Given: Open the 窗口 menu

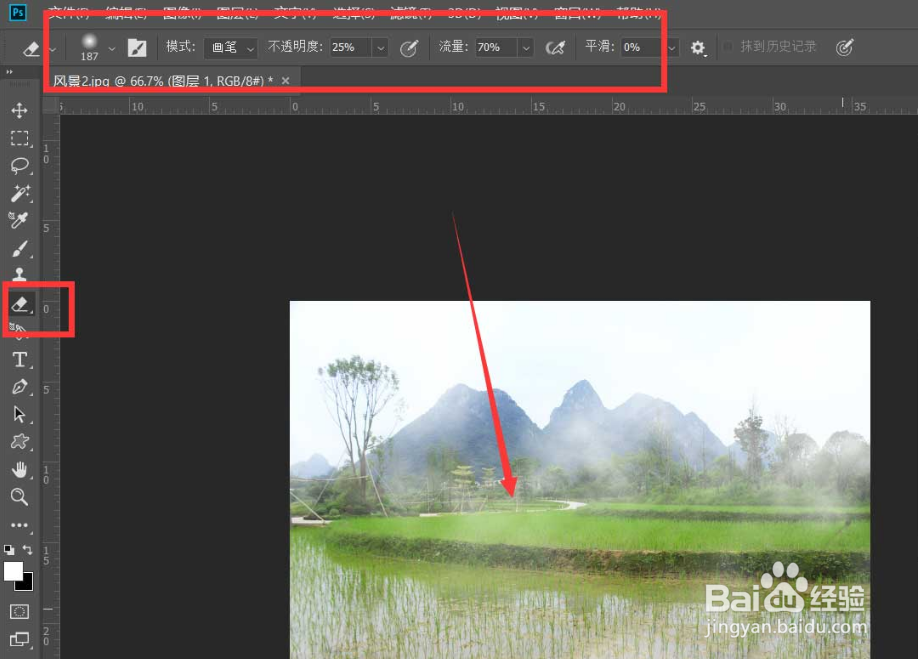Looking at the screenshot, I should pyautogui.click(x=577, y=13).
